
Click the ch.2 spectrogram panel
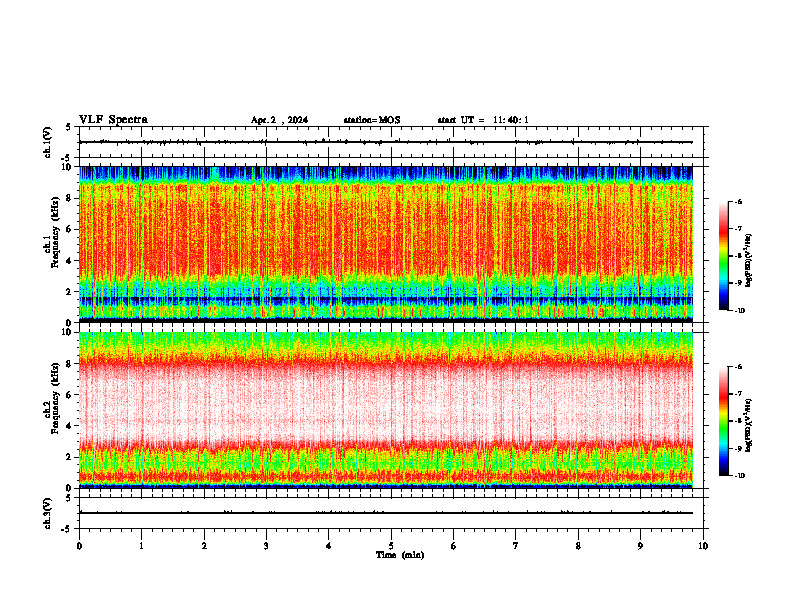(x=386, y=410)
